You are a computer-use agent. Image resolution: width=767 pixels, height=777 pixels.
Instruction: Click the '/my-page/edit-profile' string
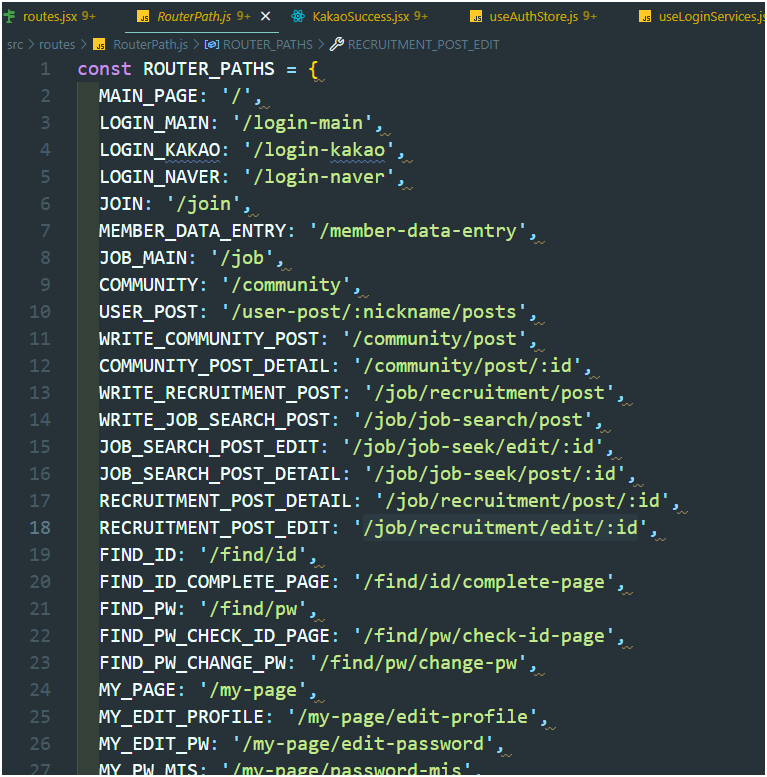[x=413, y=717]
